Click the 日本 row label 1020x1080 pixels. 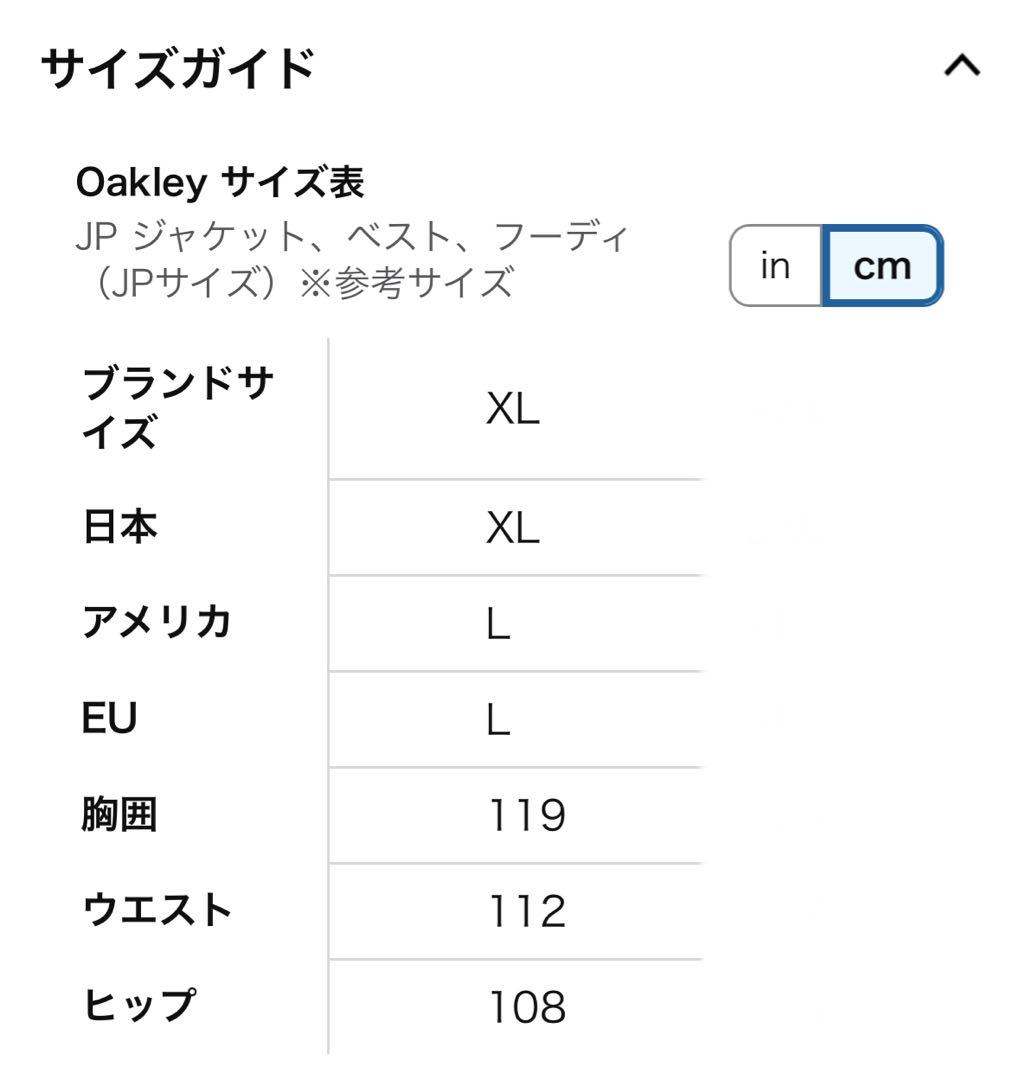point(119,527)
